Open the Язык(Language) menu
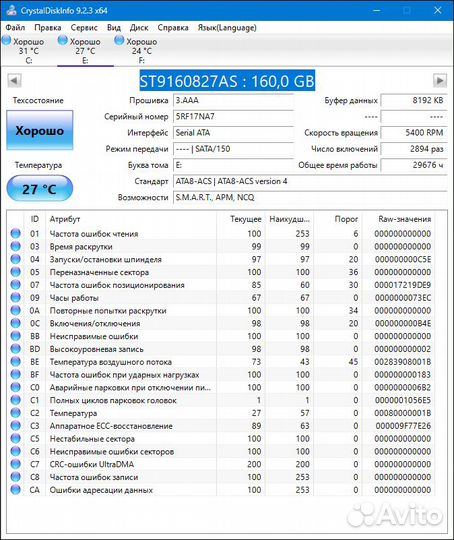The height and width of the screenshot is (540, 454). click(x=227, y=28)
